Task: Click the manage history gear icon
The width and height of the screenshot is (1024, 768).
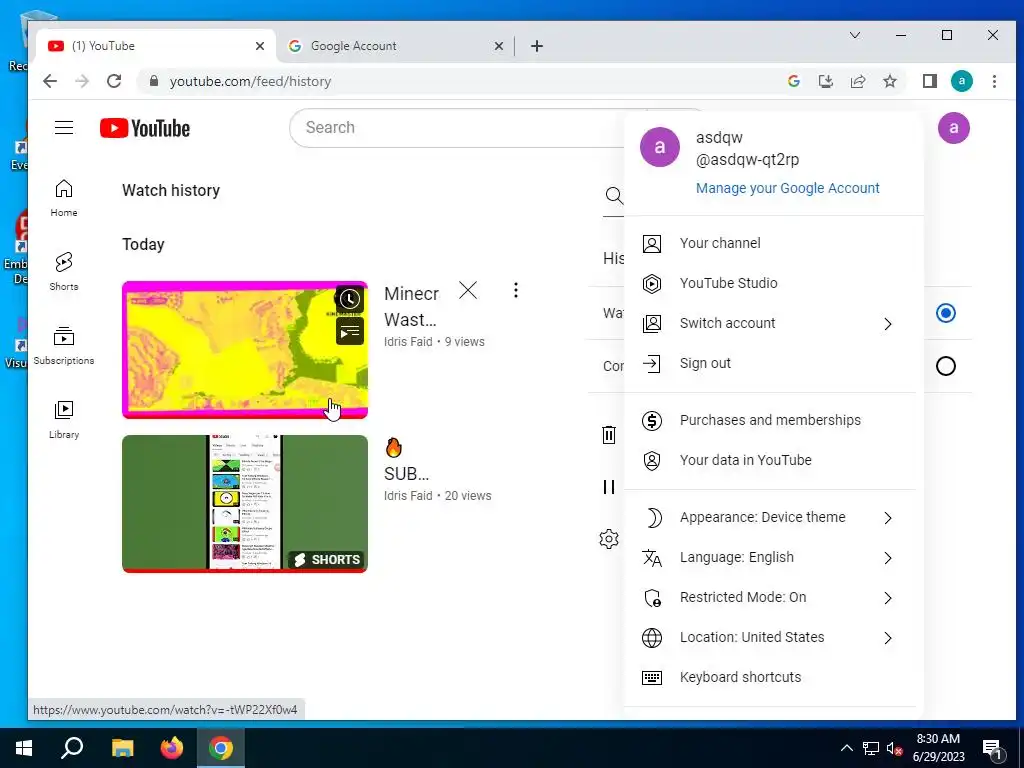Action: (x=609, y=539)
